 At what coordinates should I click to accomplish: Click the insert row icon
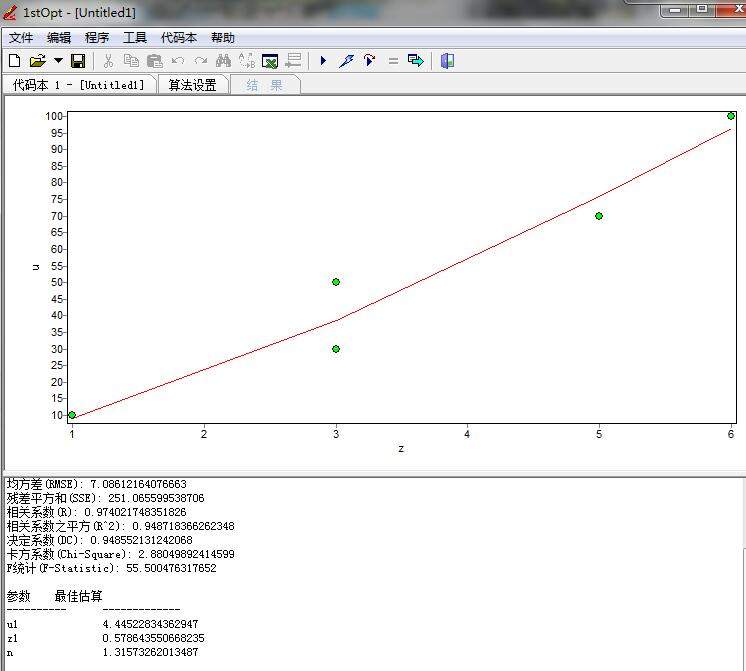[x=294, y=60]
